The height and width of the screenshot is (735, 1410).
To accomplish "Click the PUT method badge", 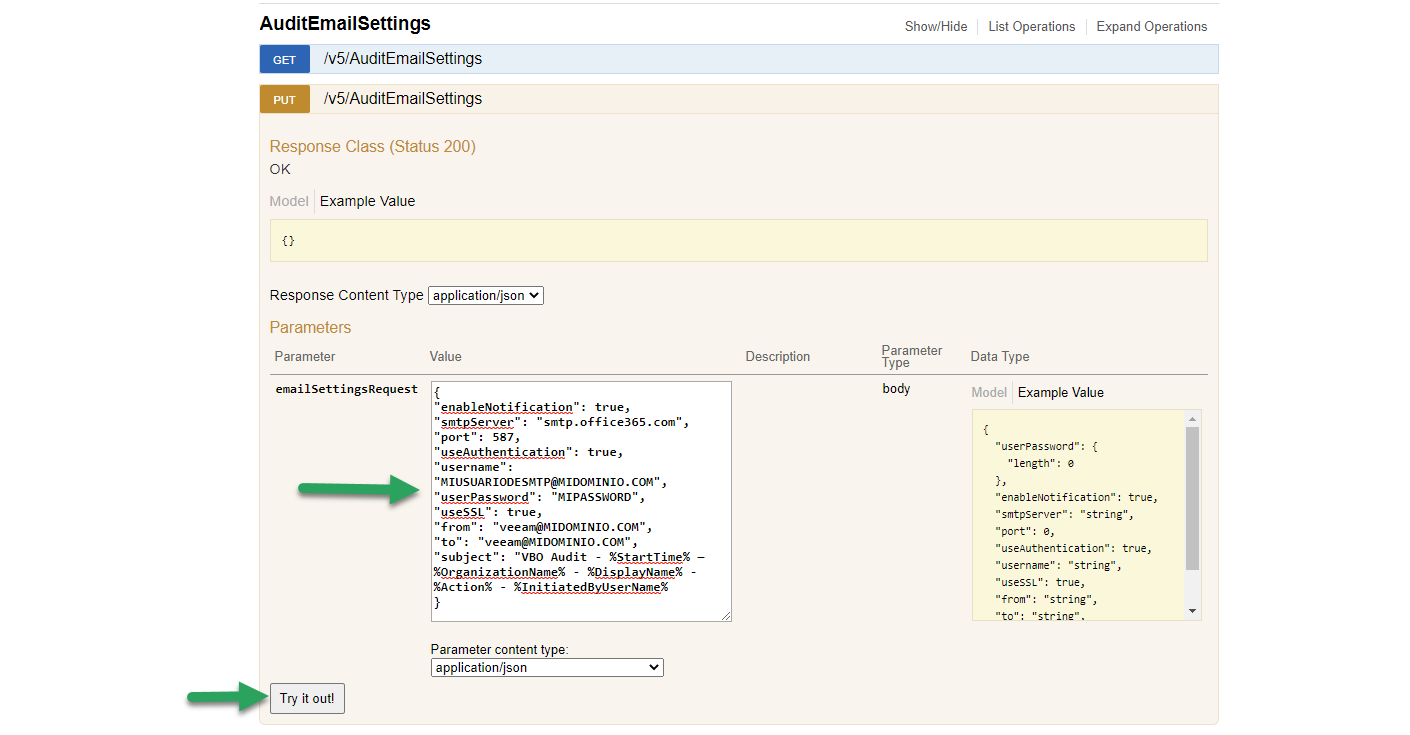I will (x=285, y=99).
